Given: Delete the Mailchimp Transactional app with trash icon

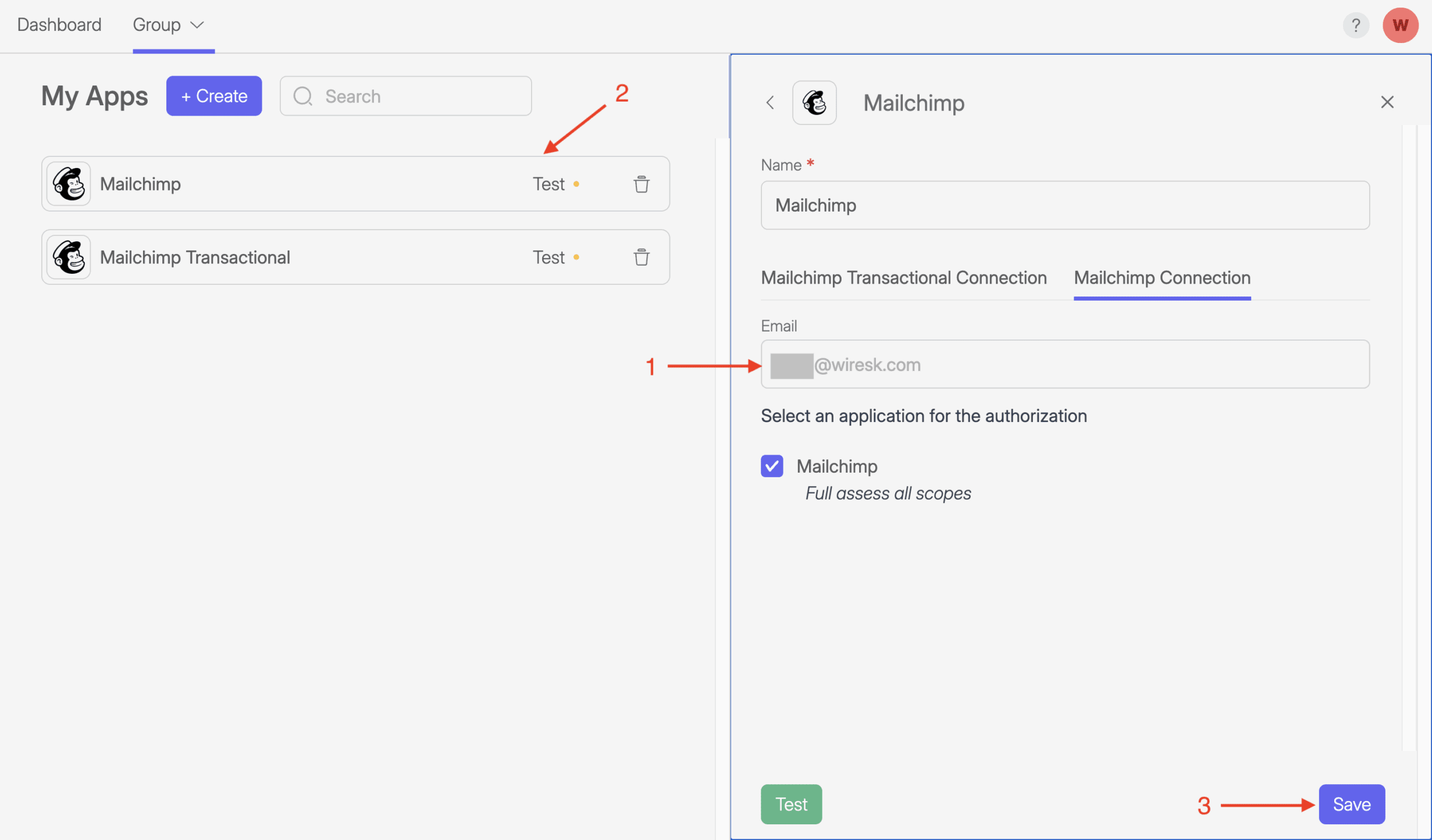Looking at the screenshot, I should point(641,257).
